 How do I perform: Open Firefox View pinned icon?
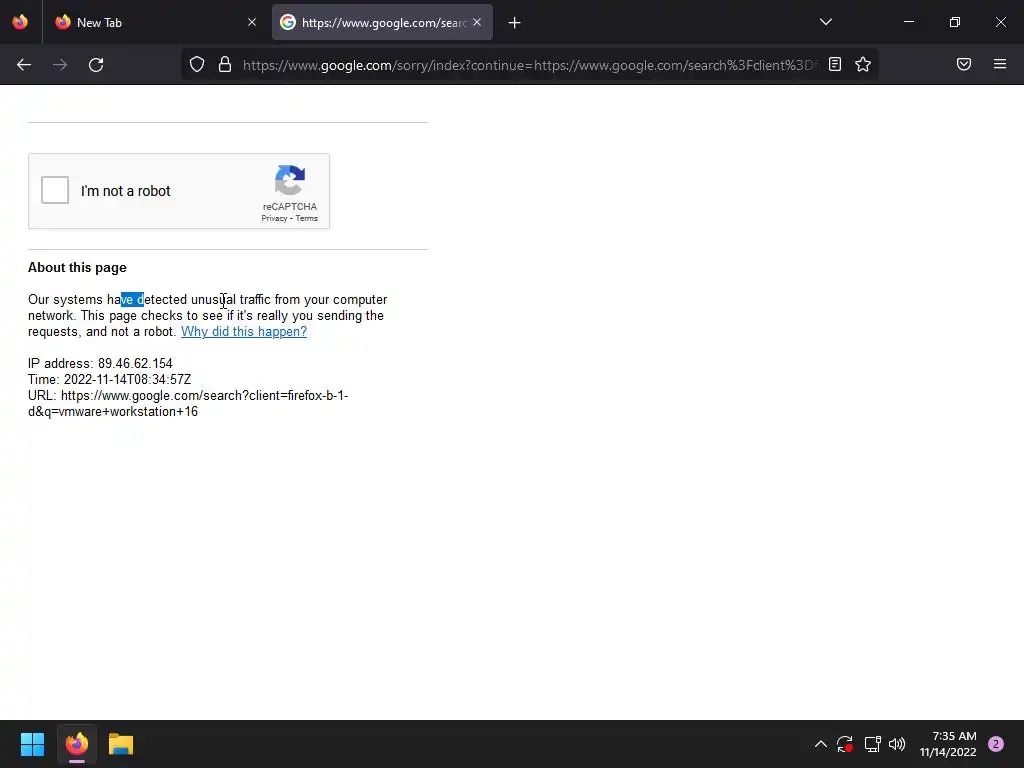(x=20, y=22)
